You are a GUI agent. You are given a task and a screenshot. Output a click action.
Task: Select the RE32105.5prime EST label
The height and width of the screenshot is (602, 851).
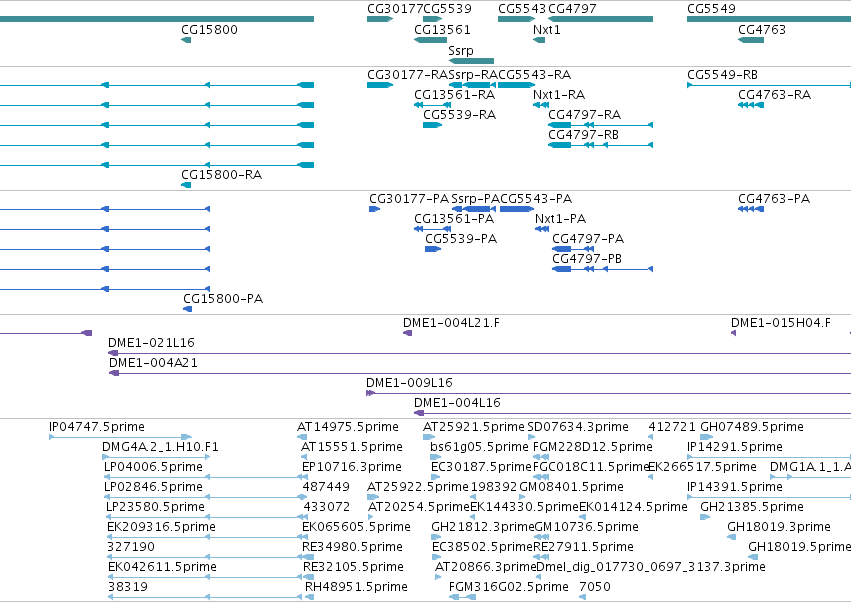pyautogui.click(x=353, y=567)
